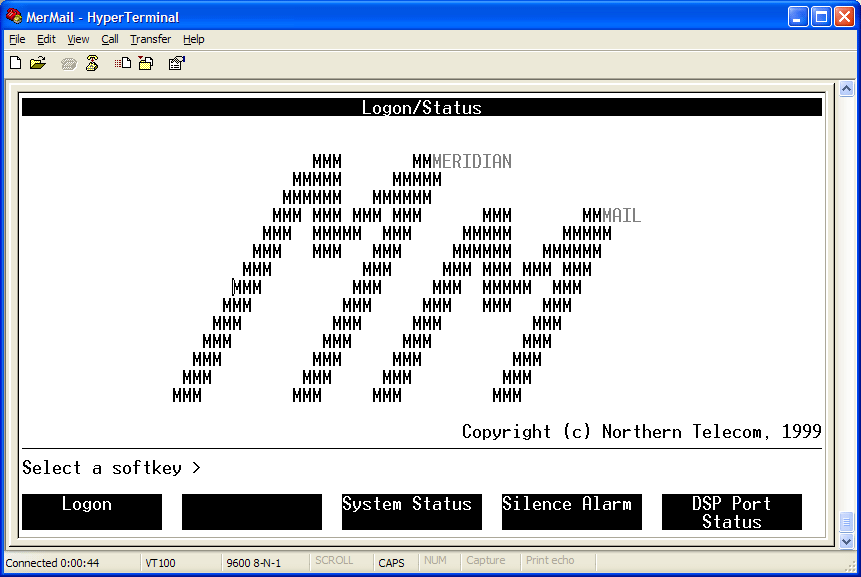Viewport: 861px width, 577px height.
Task: Open the Properties toolbar icon
Action: (x=176, y=63)
